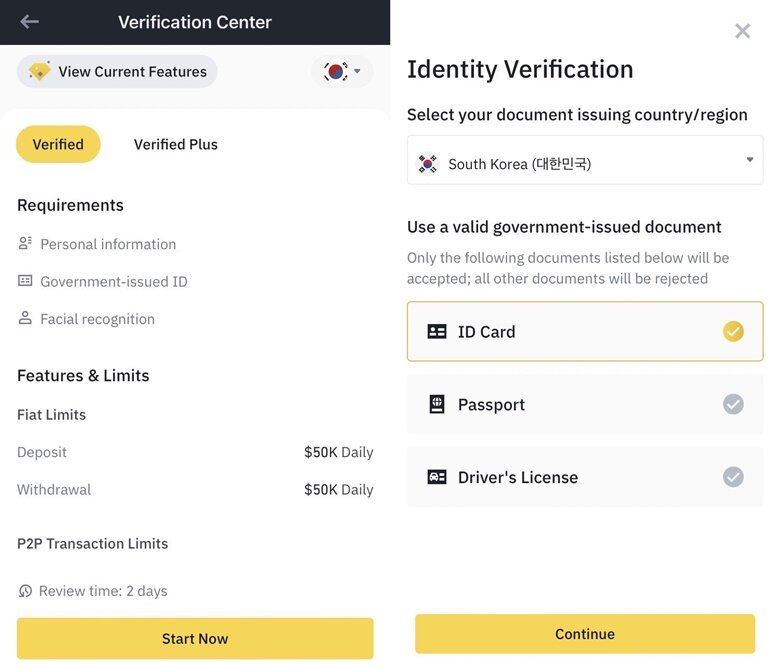Click the Government-issued ID card icon
780x670 pixels.
(25, 281)
